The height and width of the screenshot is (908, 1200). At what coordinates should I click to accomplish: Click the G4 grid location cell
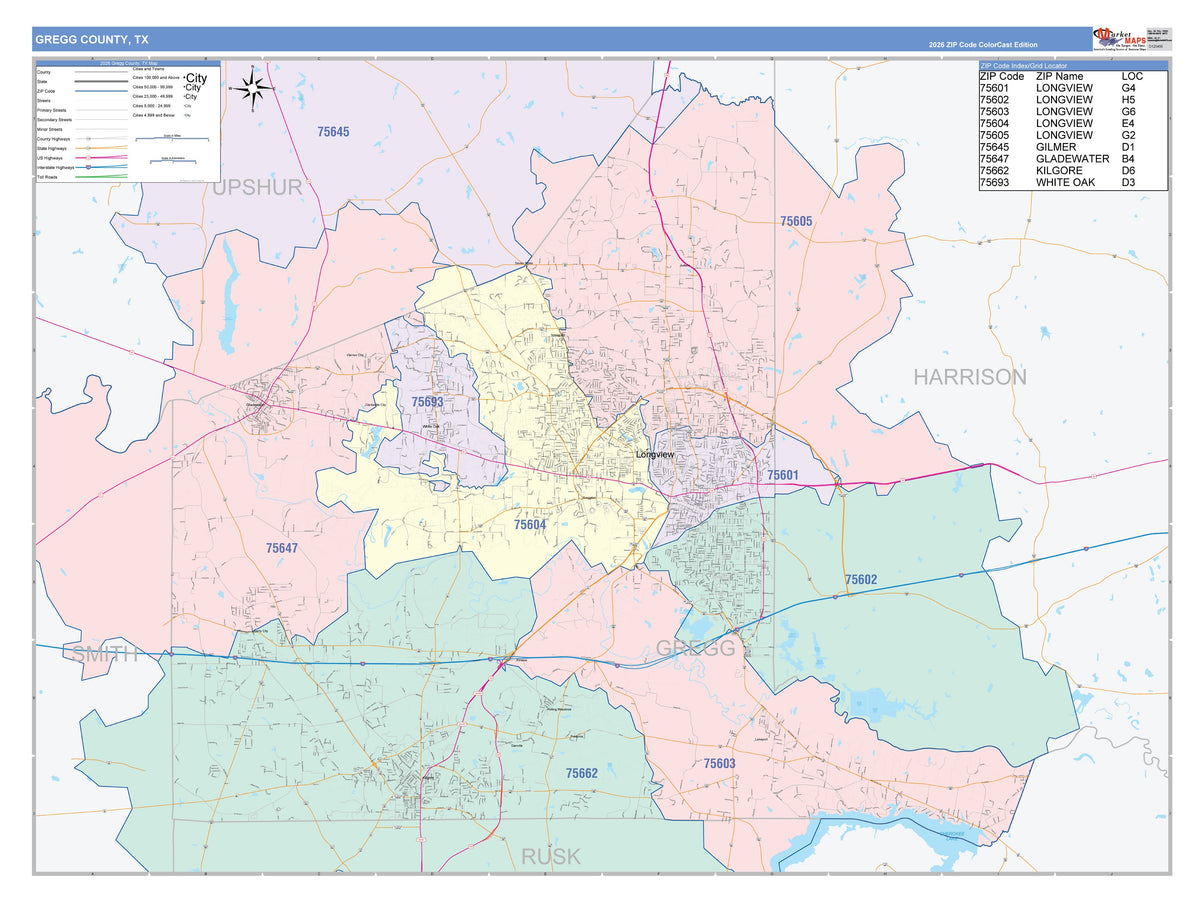pos(1129,87)
